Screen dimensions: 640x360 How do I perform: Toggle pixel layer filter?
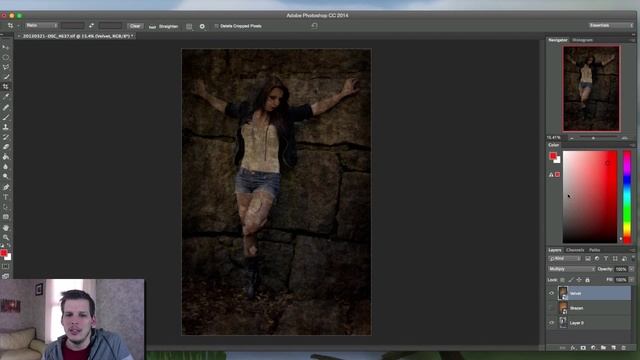[x=588, y=259]
